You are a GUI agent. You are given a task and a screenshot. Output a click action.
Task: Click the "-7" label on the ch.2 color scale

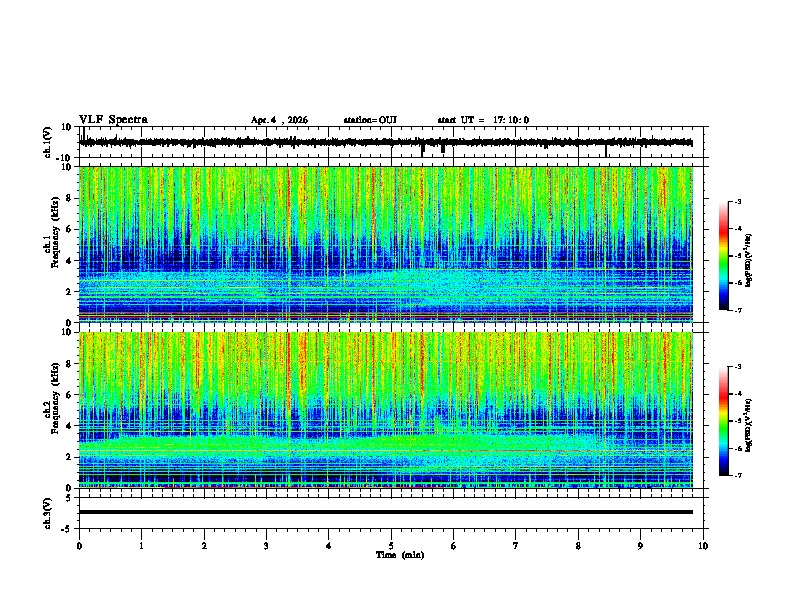[737, 476]
